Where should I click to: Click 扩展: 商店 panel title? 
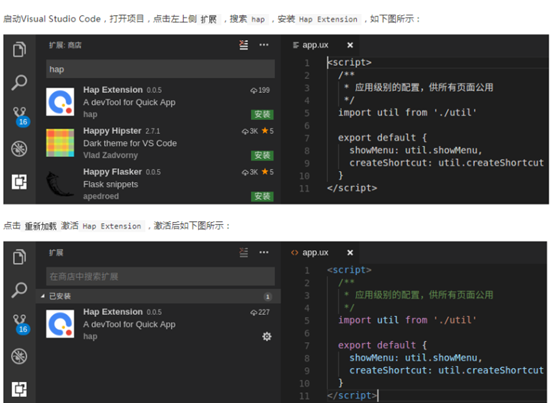tap(65, 45)
